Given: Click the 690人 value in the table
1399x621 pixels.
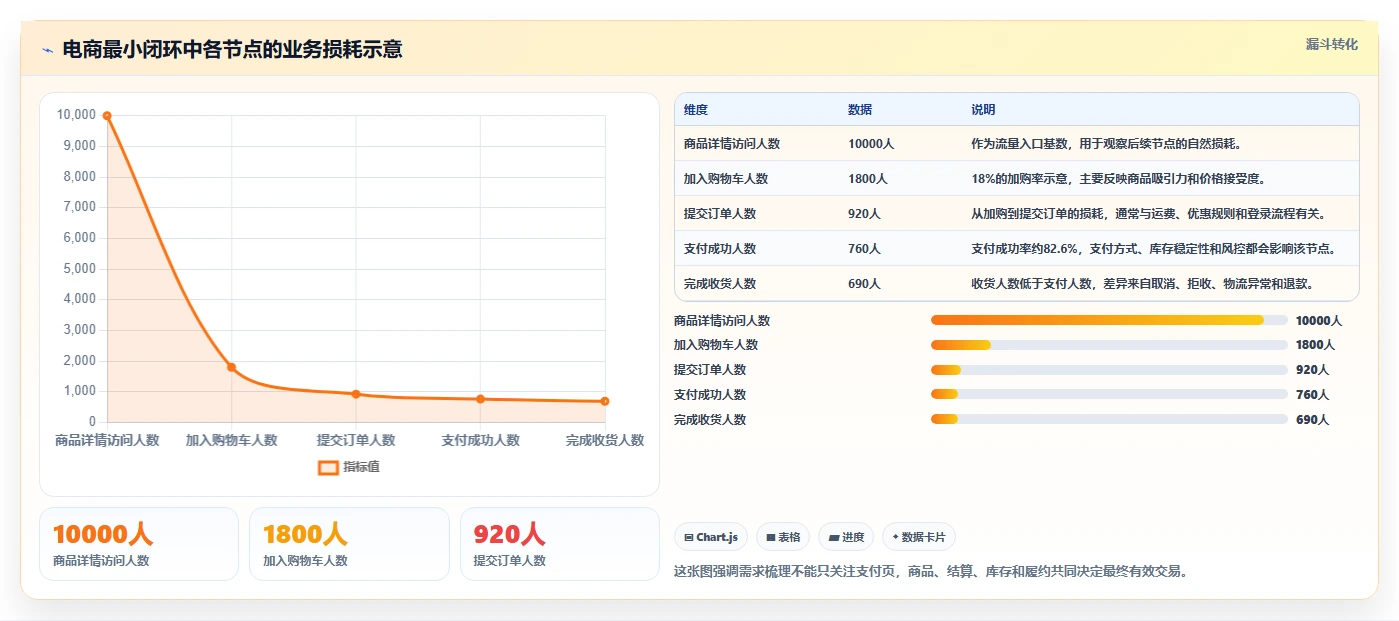Looking at the screenshot, I should pos(864,284).
